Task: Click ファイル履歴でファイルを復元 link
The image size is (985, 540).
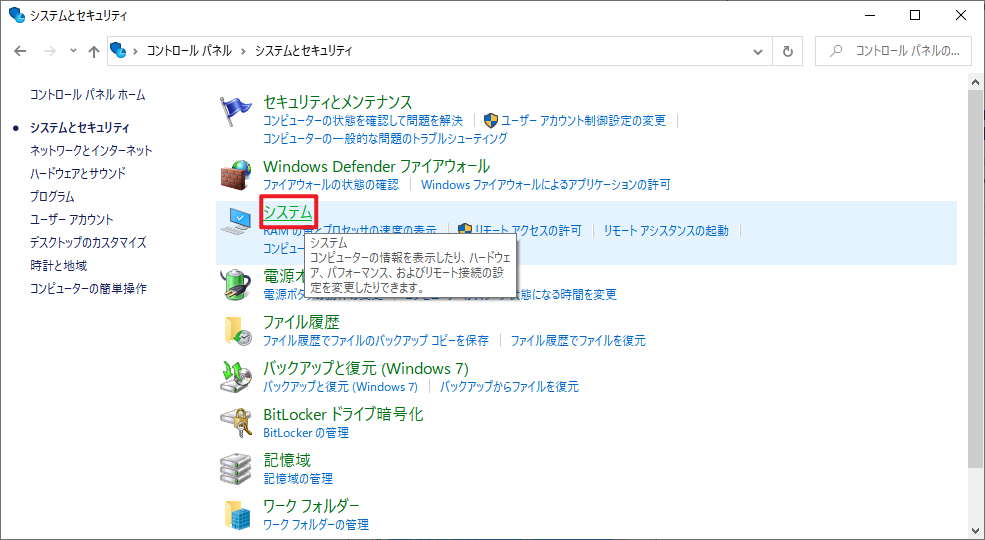Action: 578,340
